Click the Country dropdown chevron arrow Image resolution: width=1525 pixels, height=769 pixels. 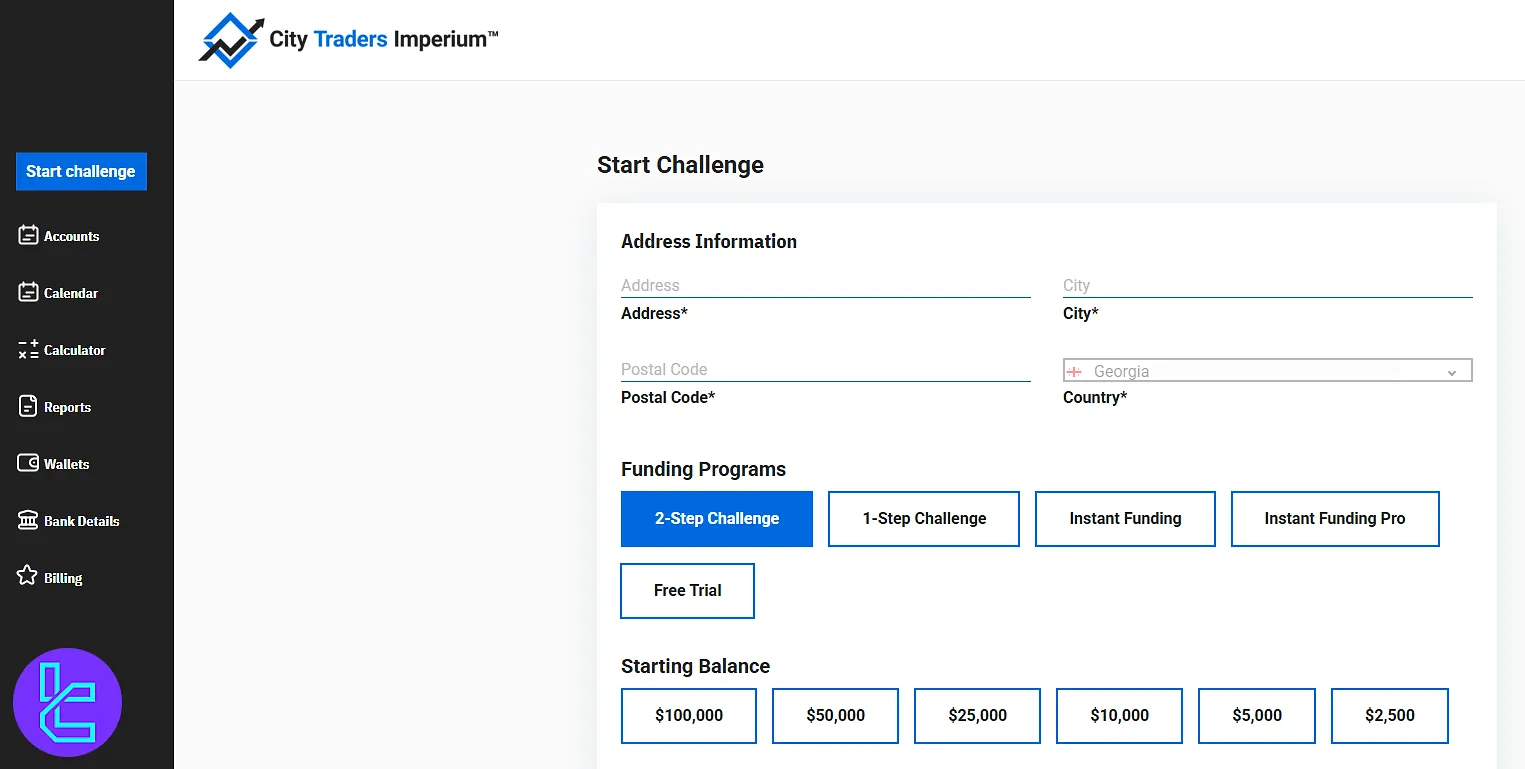click(x=1452, y=373)
